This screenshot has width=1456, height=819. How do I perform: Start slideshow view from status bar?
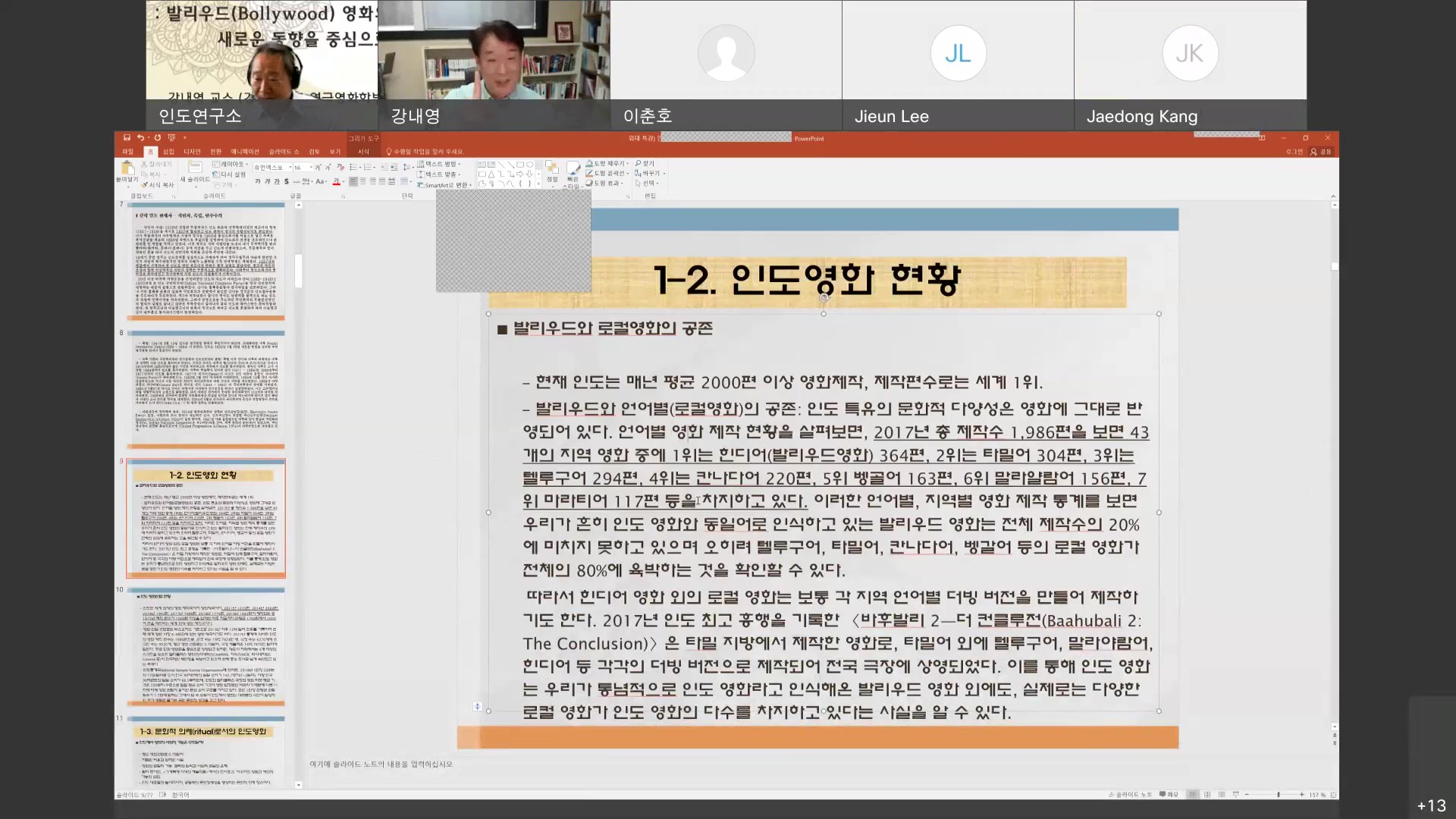pos(1235,794)
